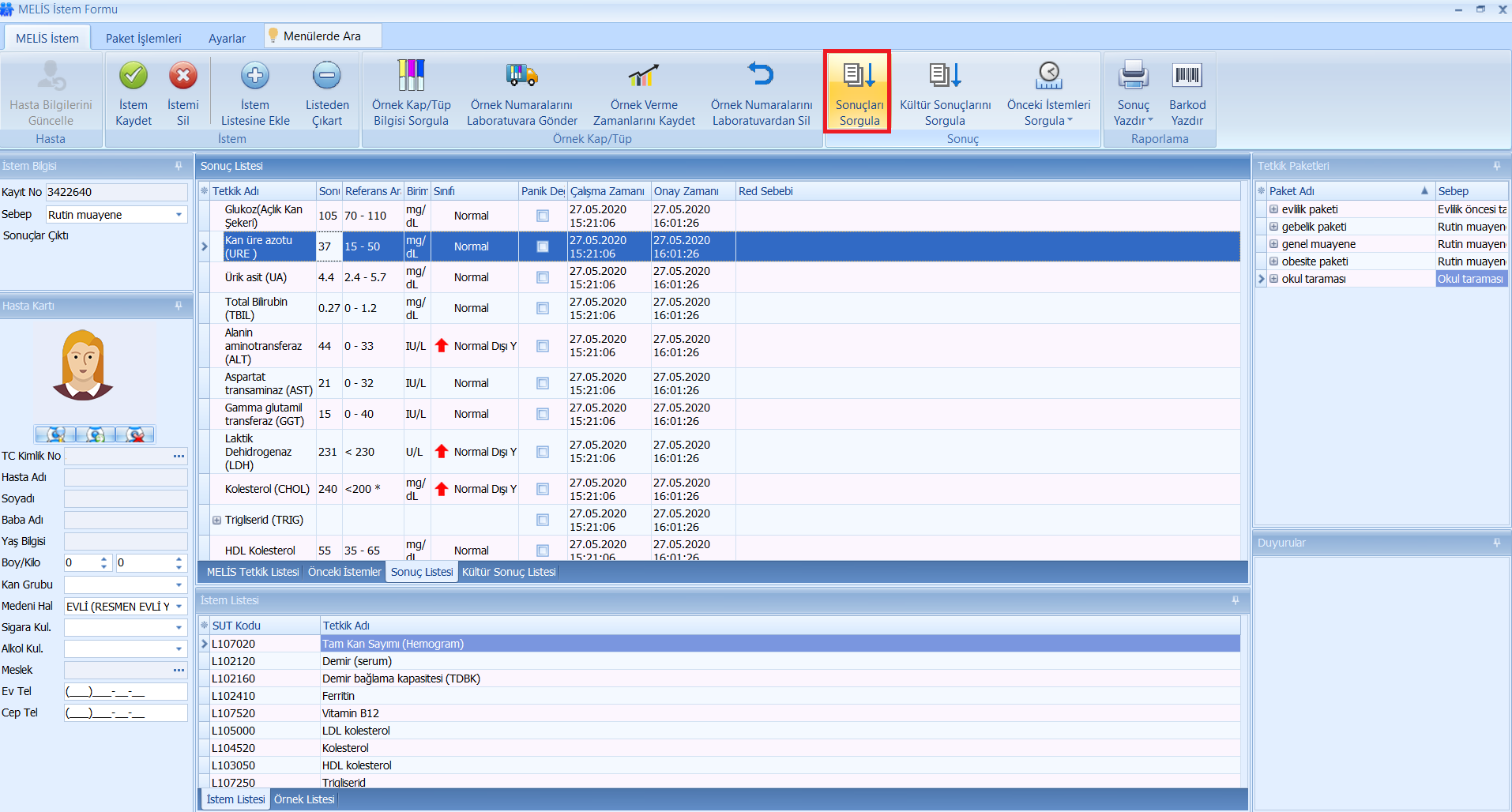Open MELİS Tetkik Listesi tab
This screenshot has width=1512, height=812.
(253, 572)
